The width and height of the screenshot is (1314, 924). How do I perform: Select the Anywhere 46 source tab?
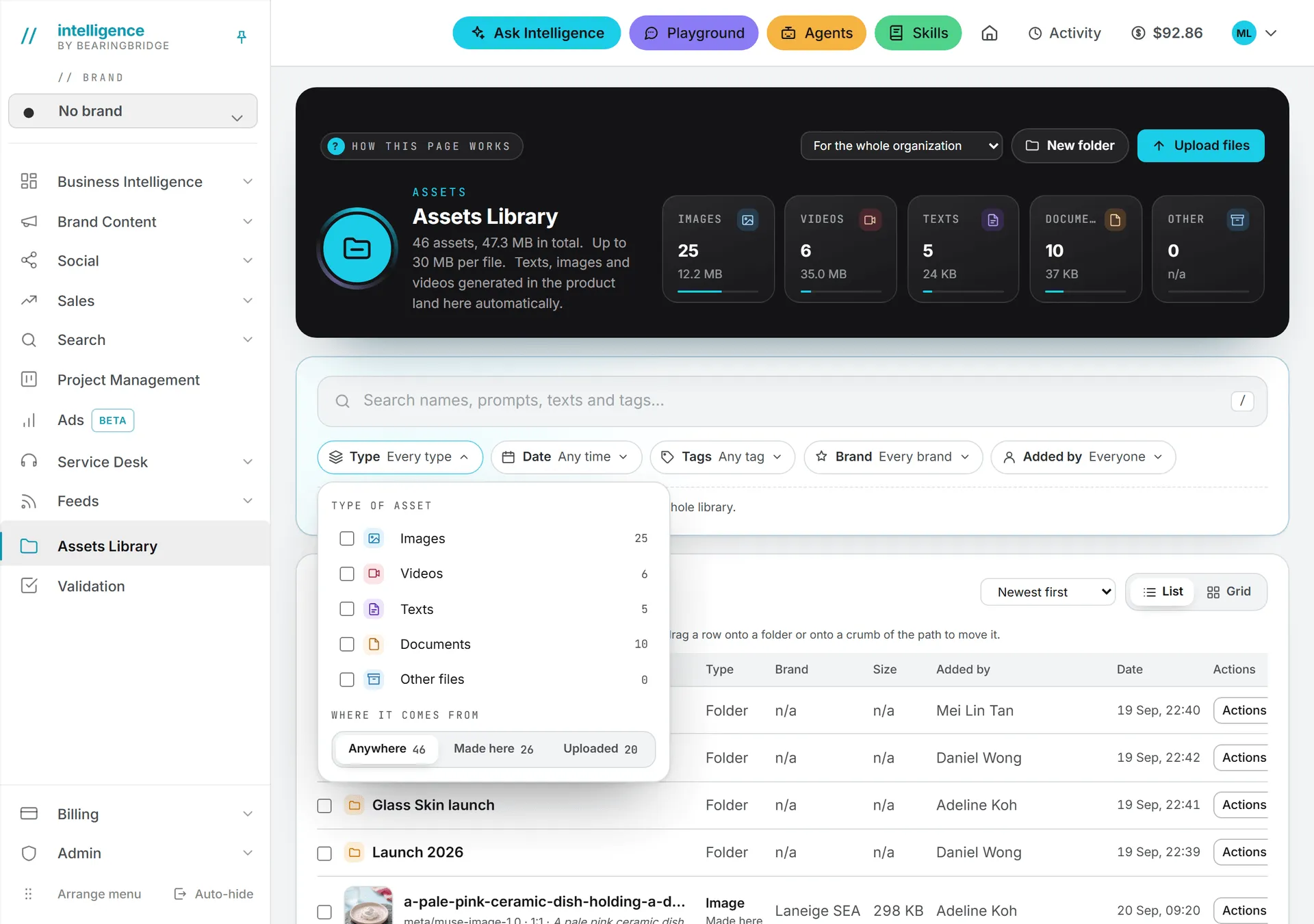tap(387, 749)
